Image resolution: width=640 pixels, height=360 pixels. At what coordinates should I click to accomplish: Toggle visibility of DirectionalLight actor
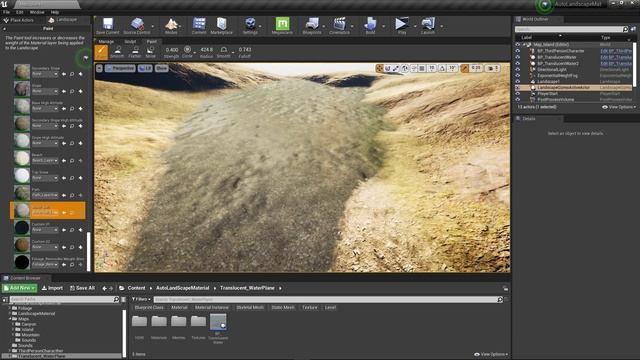(x=518, y=69)
